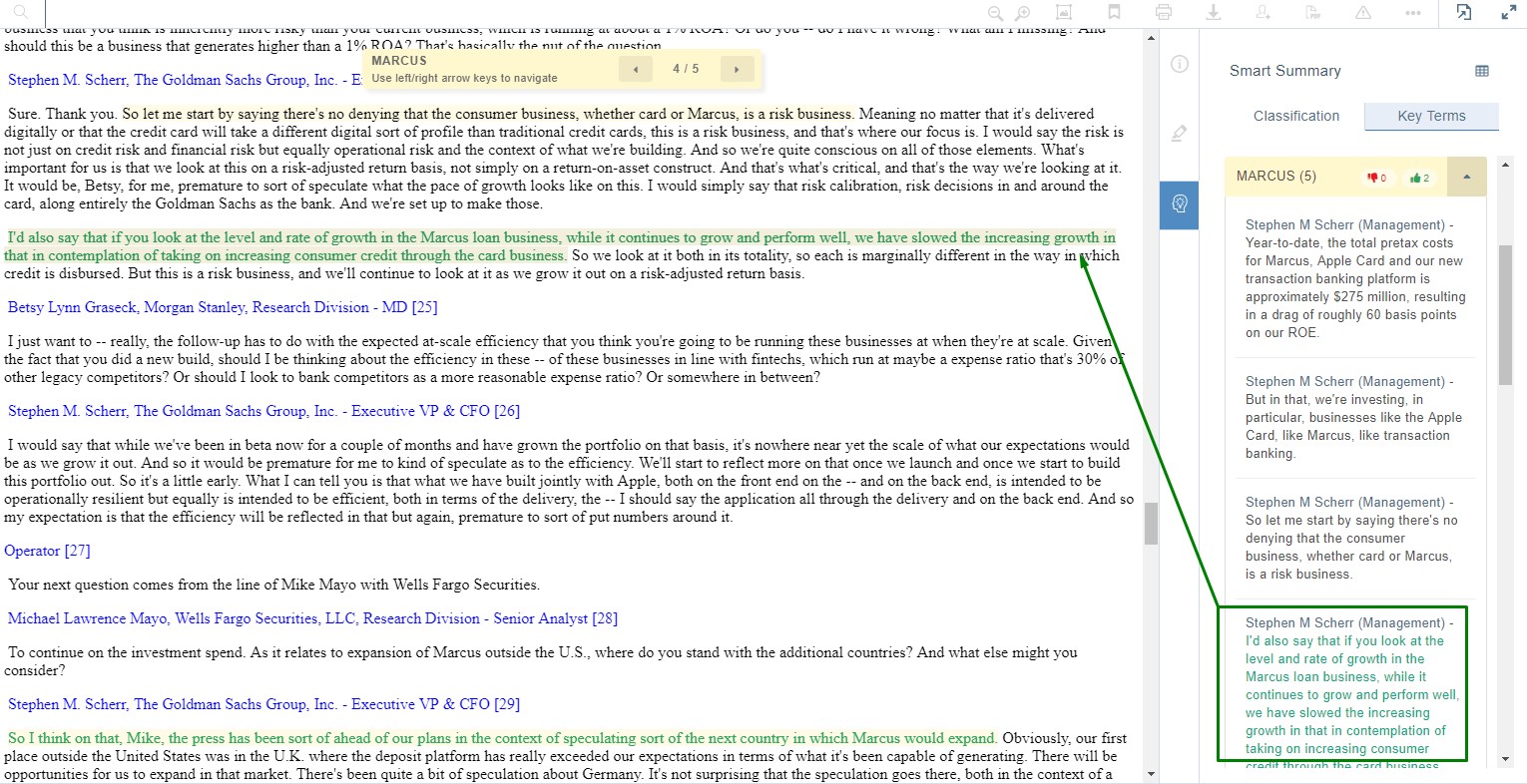Viewport: 1527px width, 784px height.
Task: Click speaker link Stephen M. Scherr CFO [26]
Action: pyautogui.click(x=263, y=411)
